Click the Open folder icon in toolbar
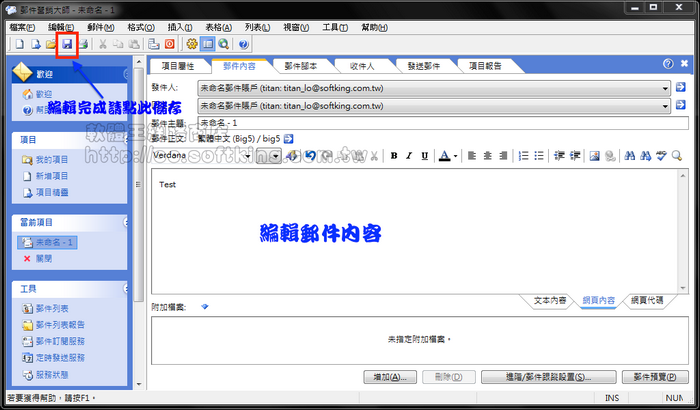The height and width of the screenshot is (410, 700). (x=51, y=45)
